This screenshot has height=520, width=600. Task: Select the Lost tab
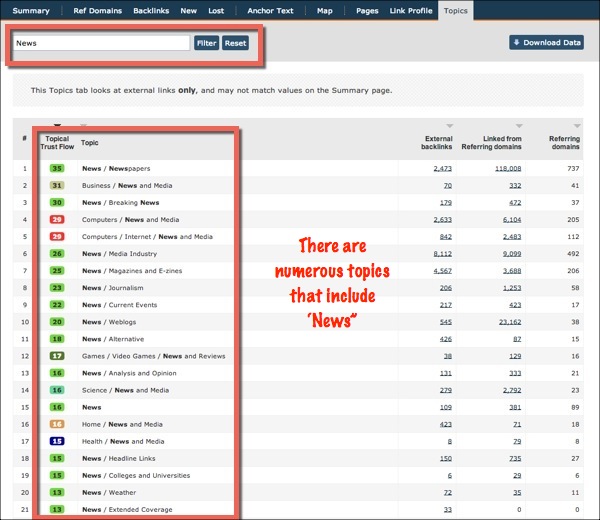[216, 11]
